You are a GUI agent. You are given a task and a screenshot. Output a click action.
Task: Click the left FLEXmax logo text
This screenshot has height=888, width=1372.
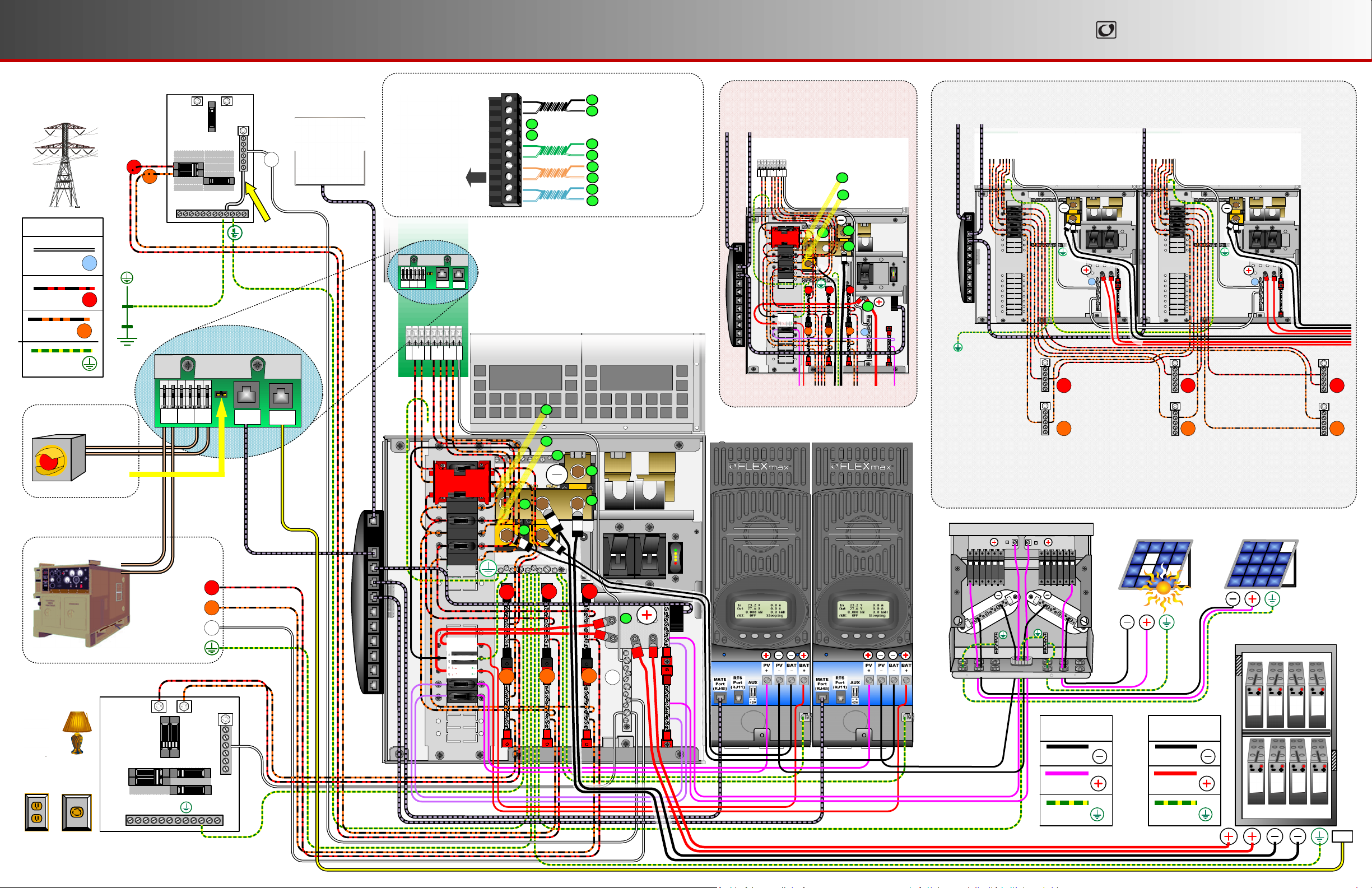[x=759, y=466]
